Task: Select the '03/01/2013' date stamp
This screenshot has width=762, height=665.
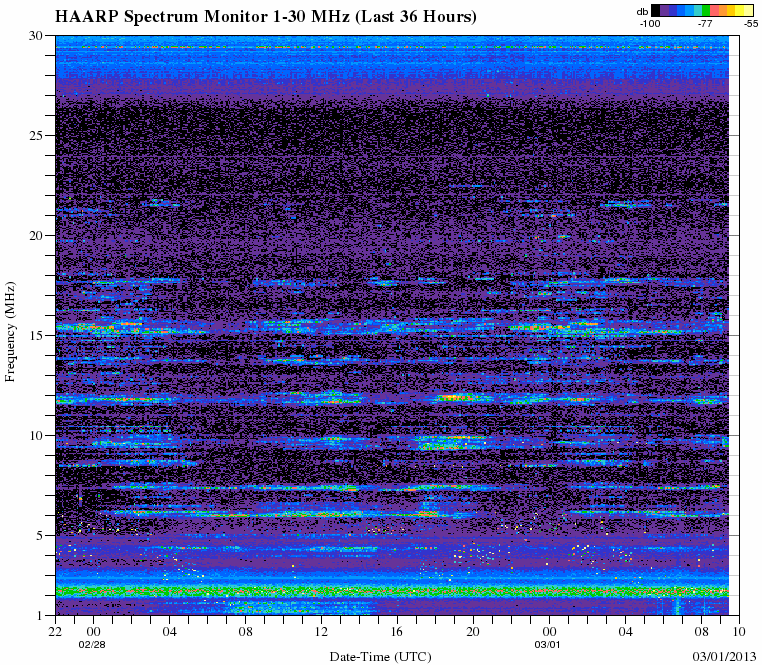Action: (725, 656)
